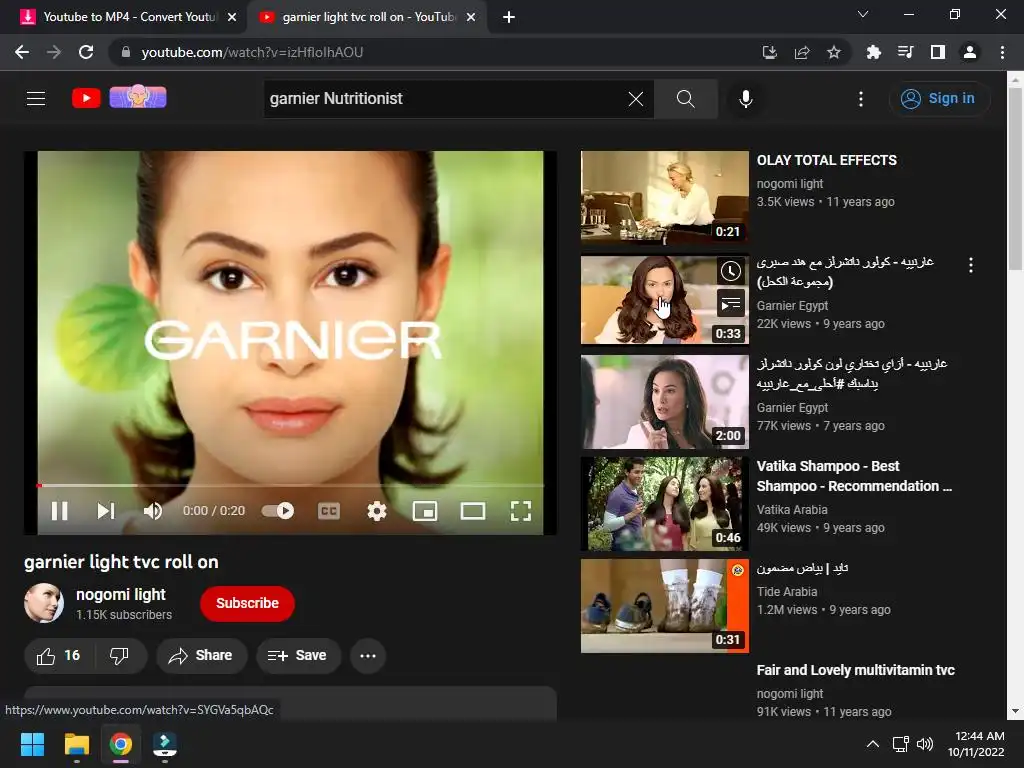The image size is (1024, 768).
Task: Select garnier light tvc roll on tab
Action: [x=369, y=17]
